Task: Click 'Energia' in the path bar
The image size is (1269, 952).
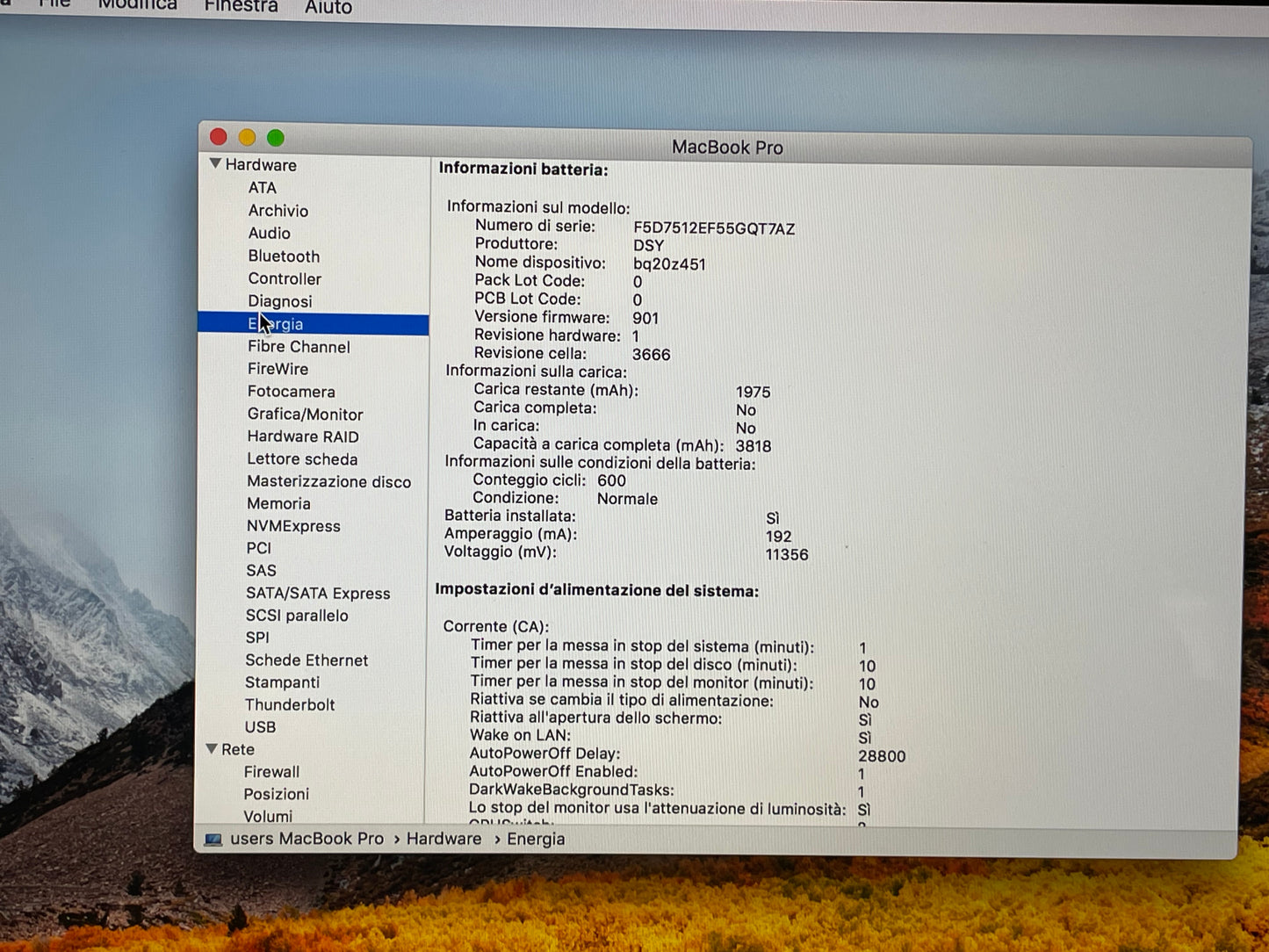Action: pos(536,840)
